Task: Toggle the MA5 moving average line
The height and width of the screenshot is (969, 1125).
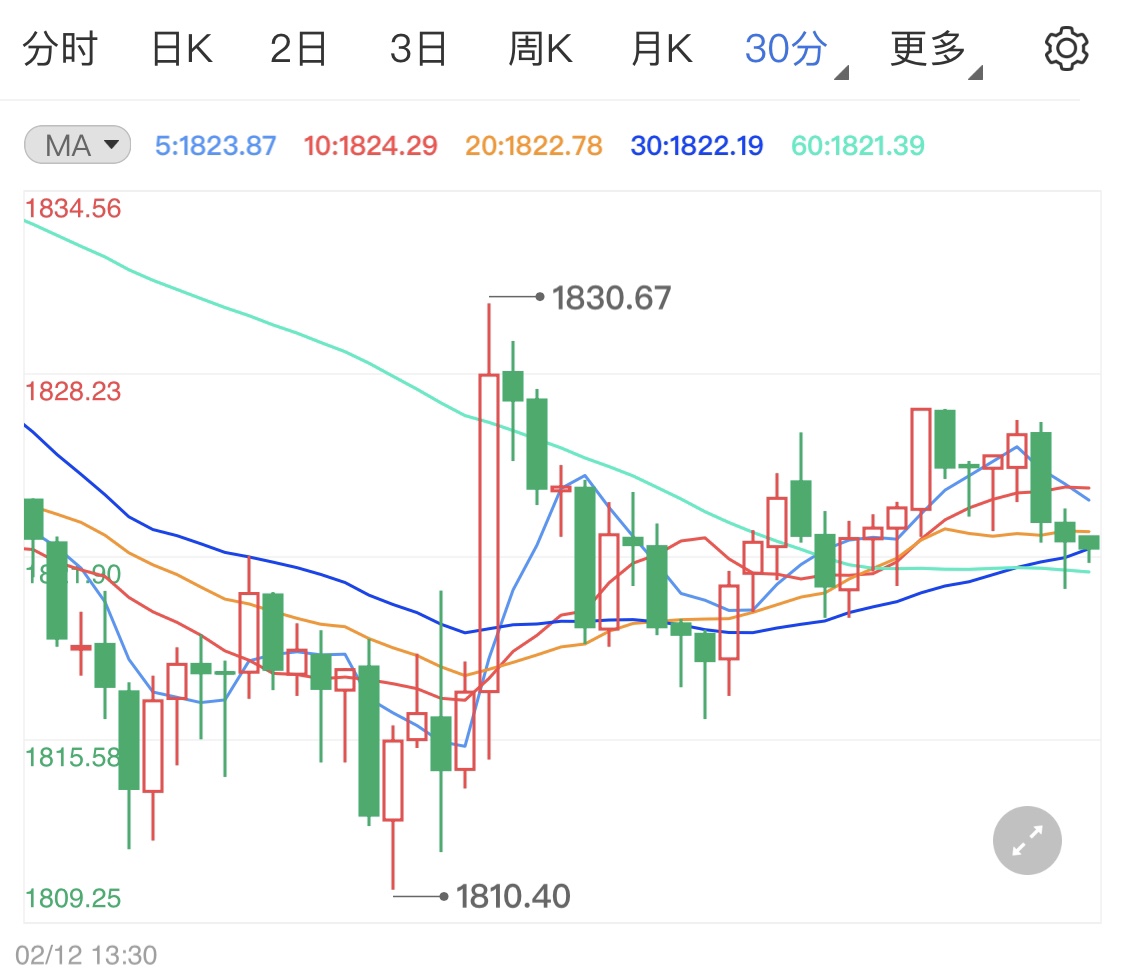Action: click(x=214, y=144)
